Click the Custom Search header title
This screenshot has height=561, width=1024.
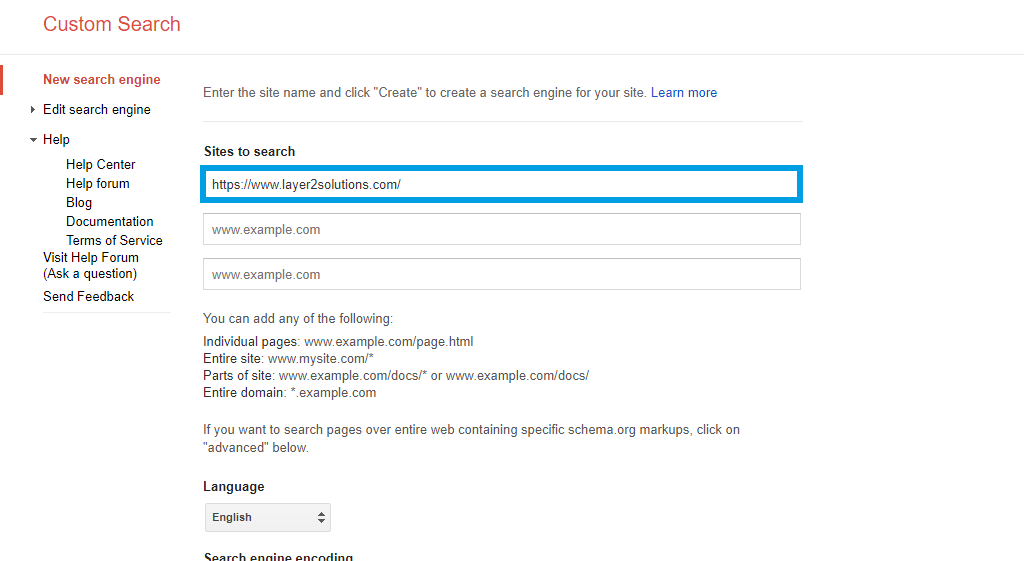[x=112, y=24]
